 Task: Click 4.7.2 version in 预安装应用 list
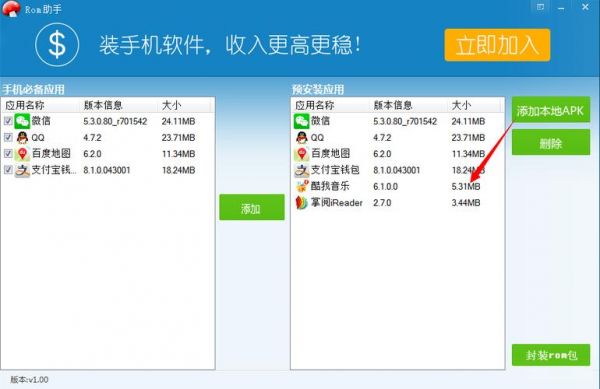click(x=382, y=138)
